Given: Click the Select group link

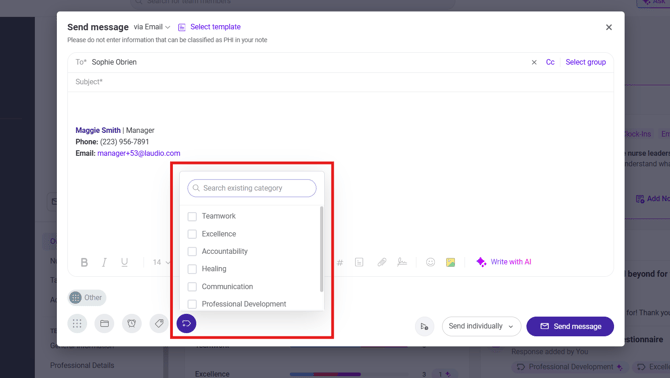Looking at the screenshot, I should pos(586,62).
